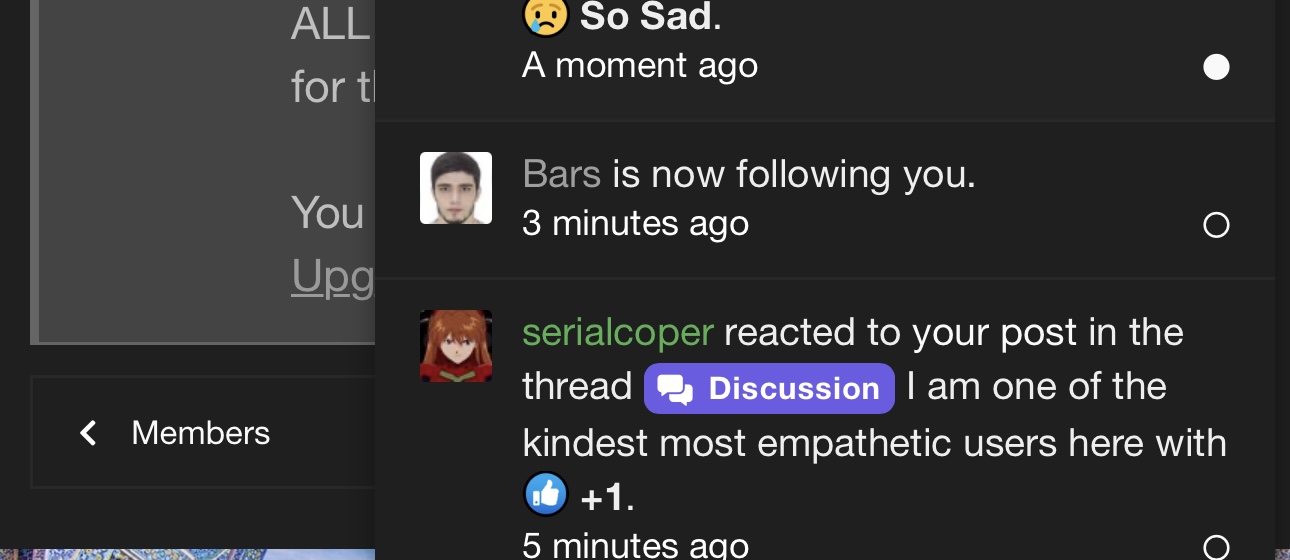Click the bold 'So Sad' reaction text
Viewport: 1290px width, 560px height.
[646, 16]
